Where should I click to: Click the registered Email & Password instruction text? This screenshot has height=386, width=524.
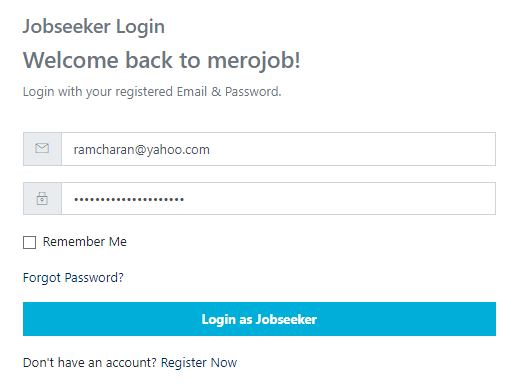pyautogui.click(x=152, y=92)
